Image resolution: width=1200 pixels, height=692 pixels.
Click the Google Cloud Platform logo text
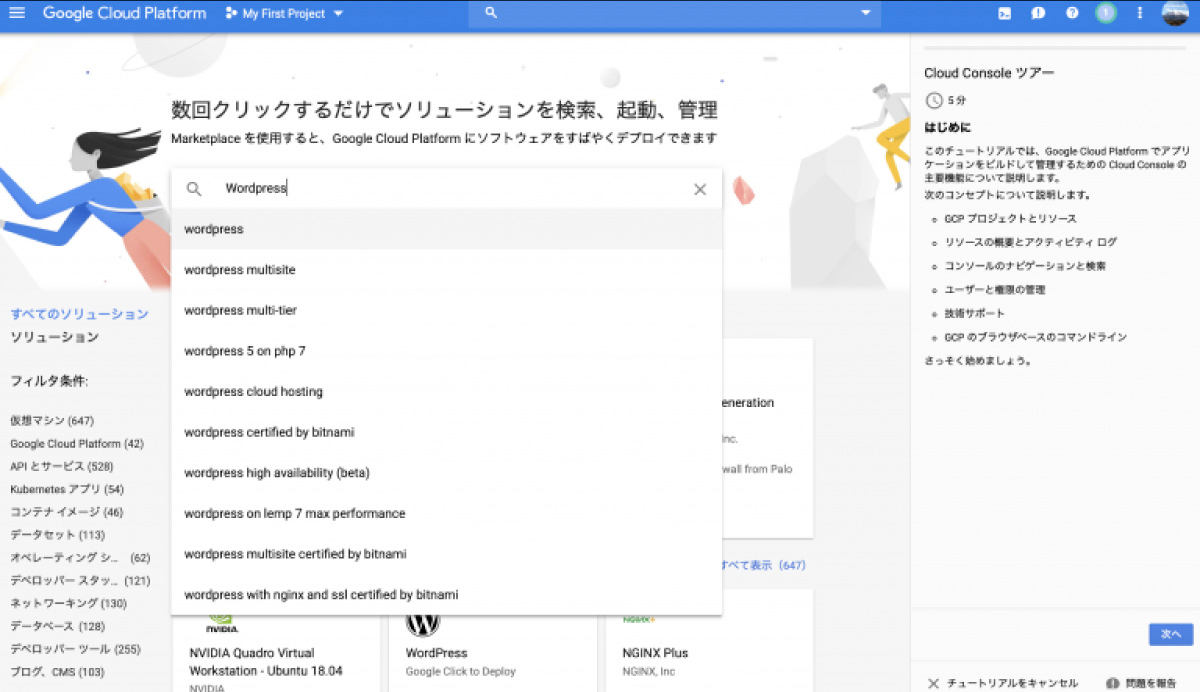point(124,14)
